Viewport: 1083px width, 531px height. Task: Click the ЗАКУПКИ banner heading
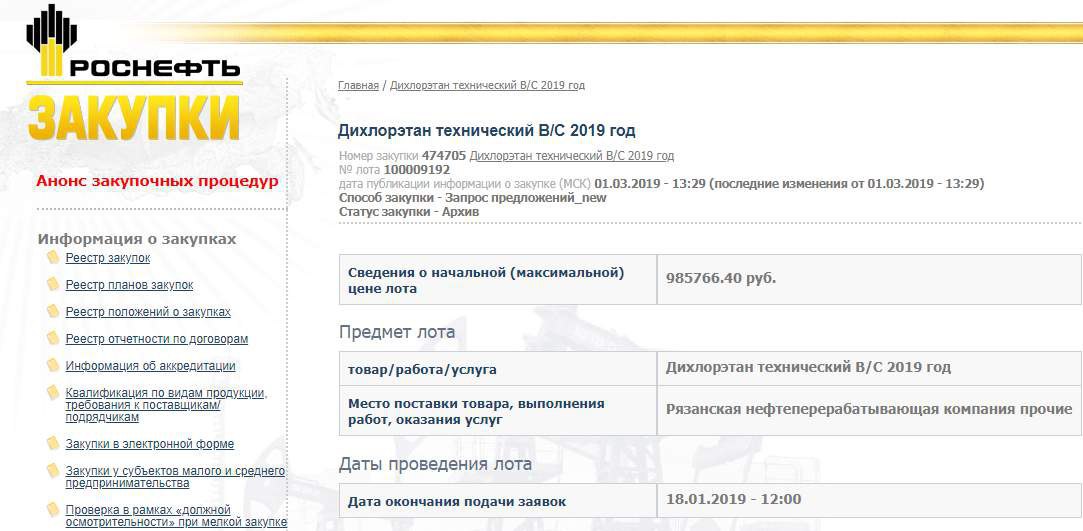pyautogui.click(x=134, y=117)
